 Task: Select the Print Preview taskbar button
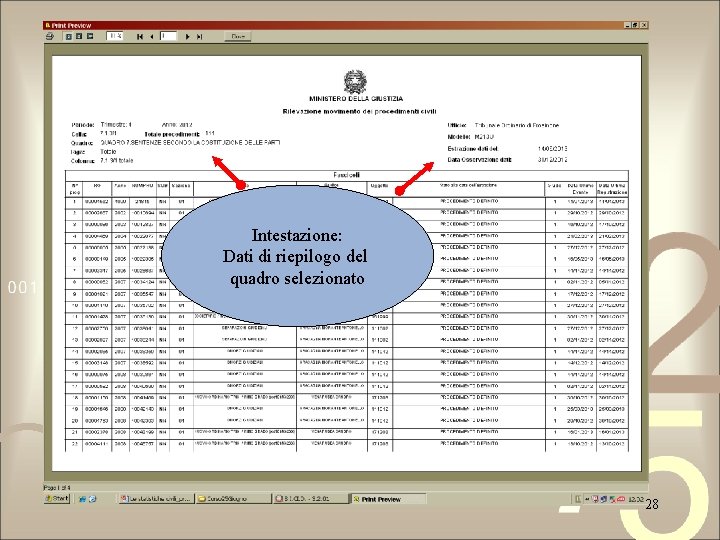(x=388, y=499)
